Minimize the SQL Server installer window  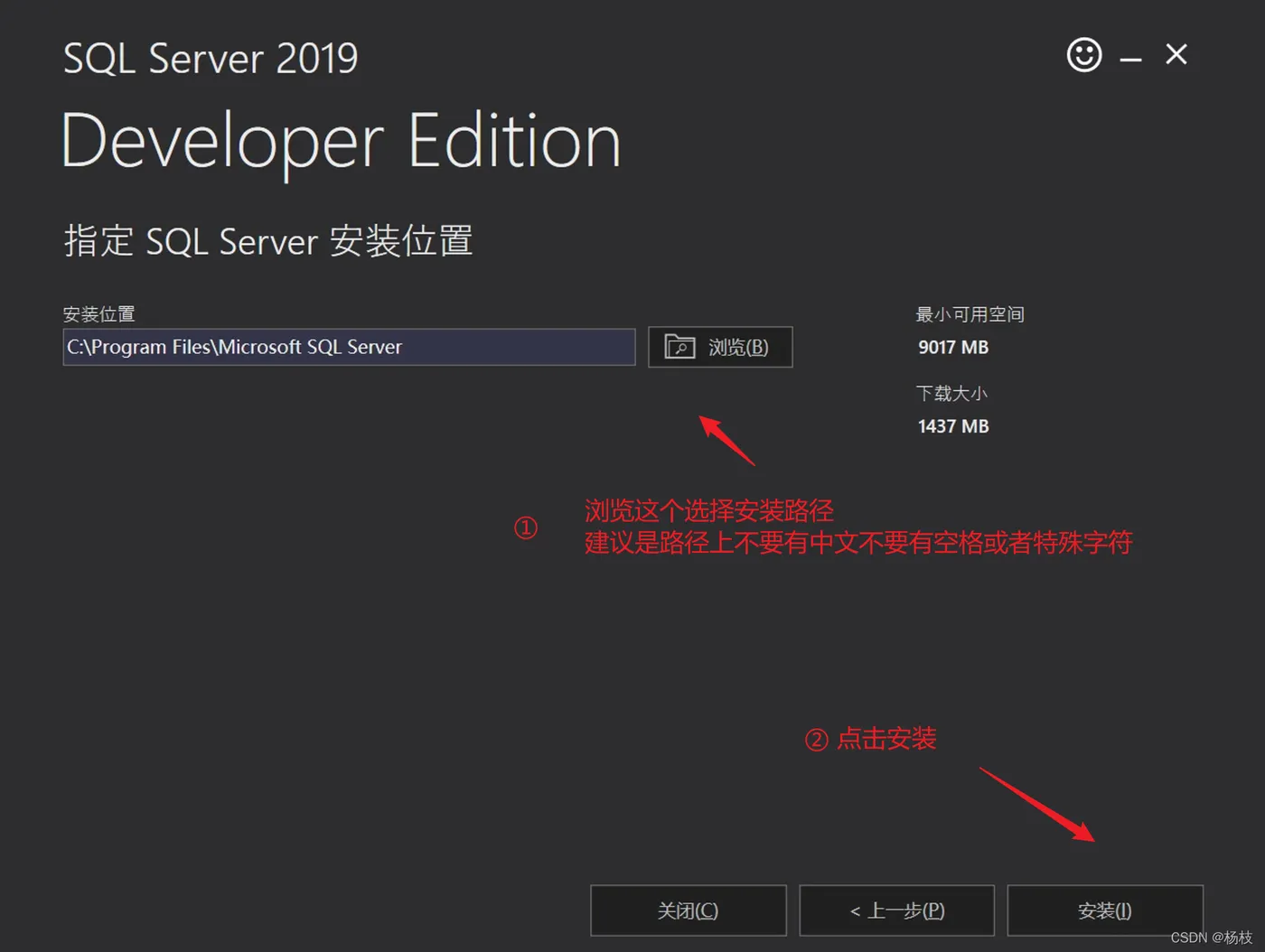click(1130, 60)
